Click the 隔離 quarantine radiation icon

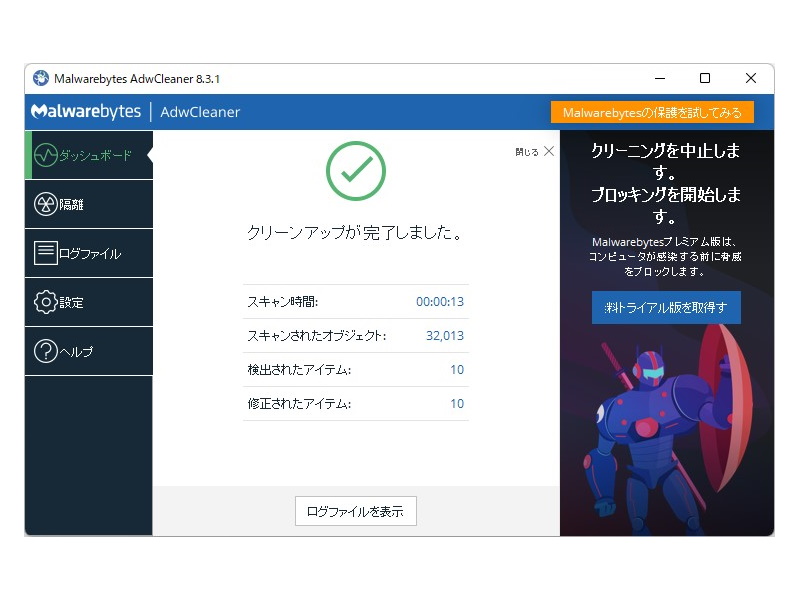[45, 204]
